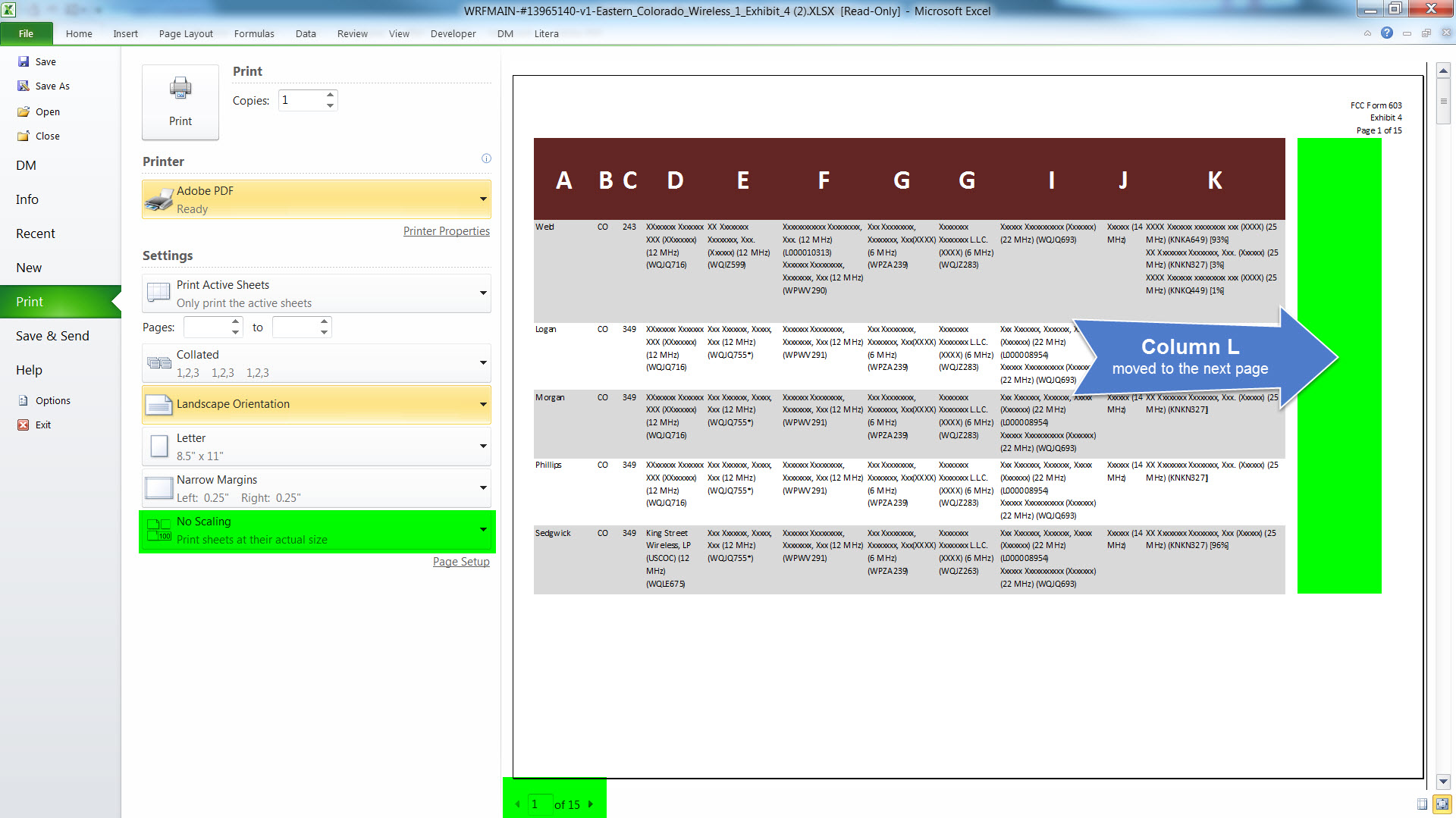Click the print preview page
The width and height of the screenshot is (1456, 818).
(x=968, y=426)
